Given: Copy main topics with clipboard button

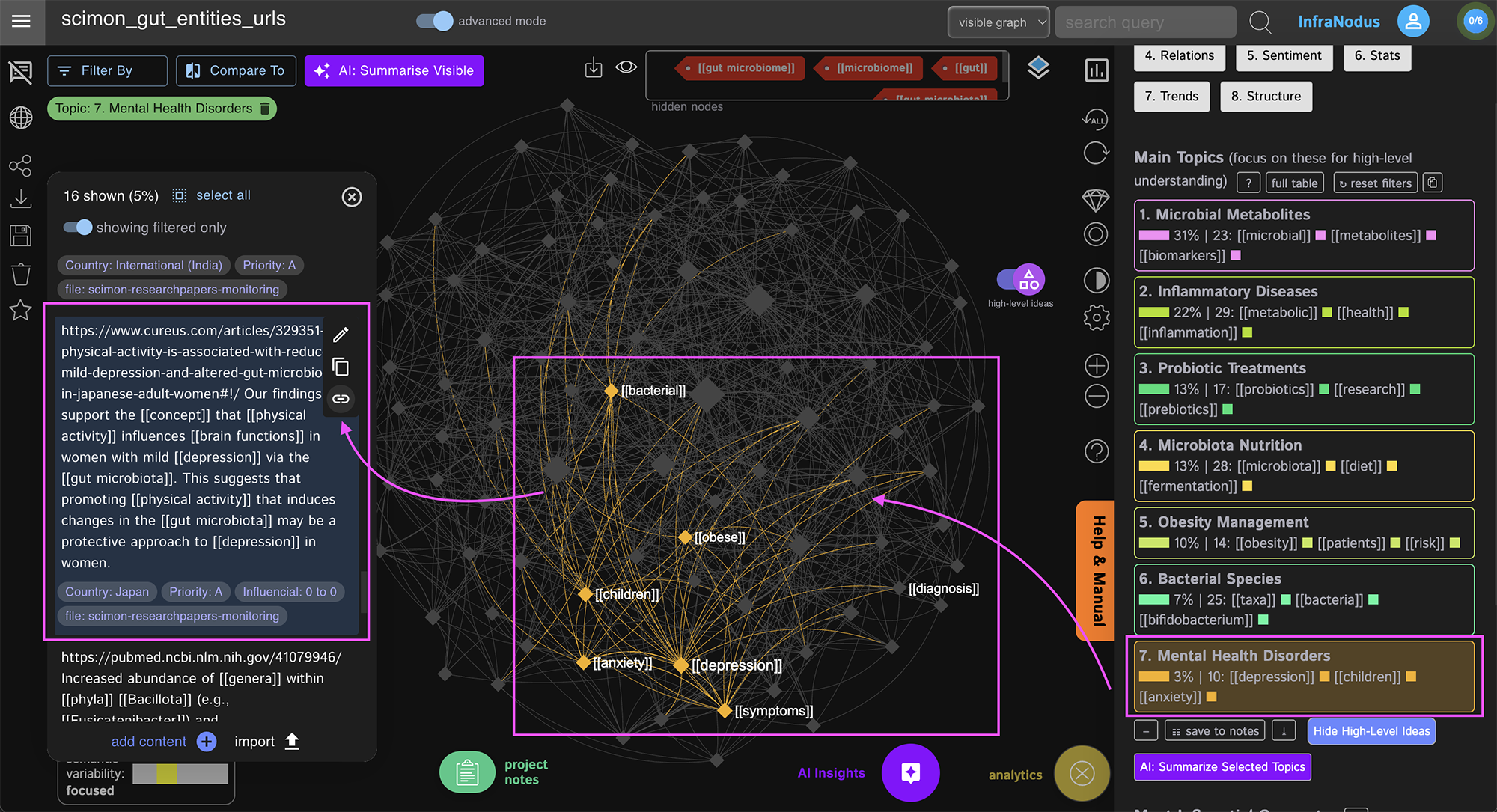Looking at the screenshot, I should pos(1432,183).
